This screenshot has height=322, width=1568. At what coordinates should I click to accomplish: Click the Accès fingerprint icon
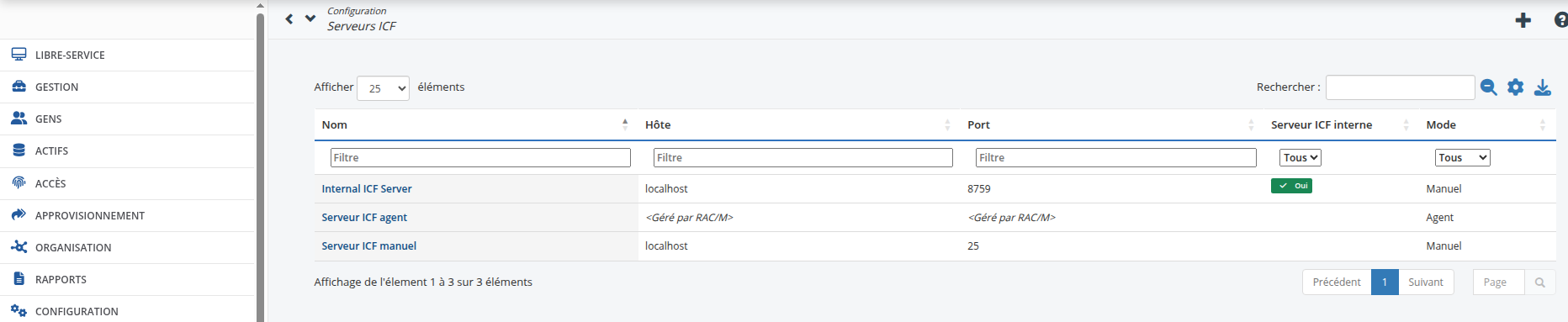point(19,182)
